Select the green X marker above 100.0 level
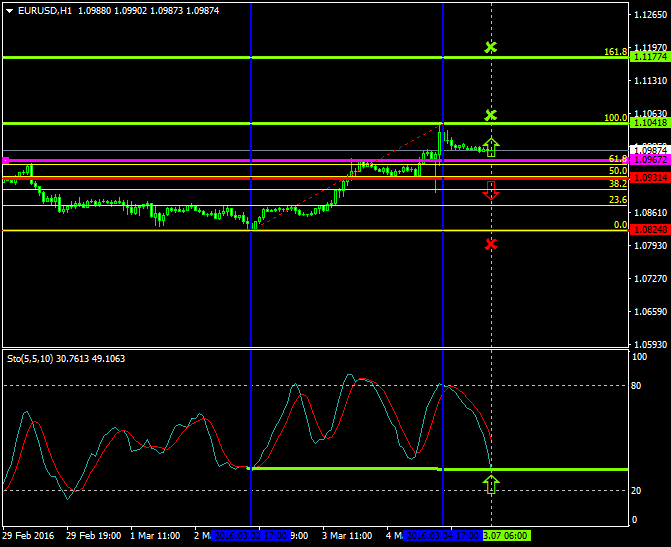This screenshot has width=671, height=547. [490, 115]
